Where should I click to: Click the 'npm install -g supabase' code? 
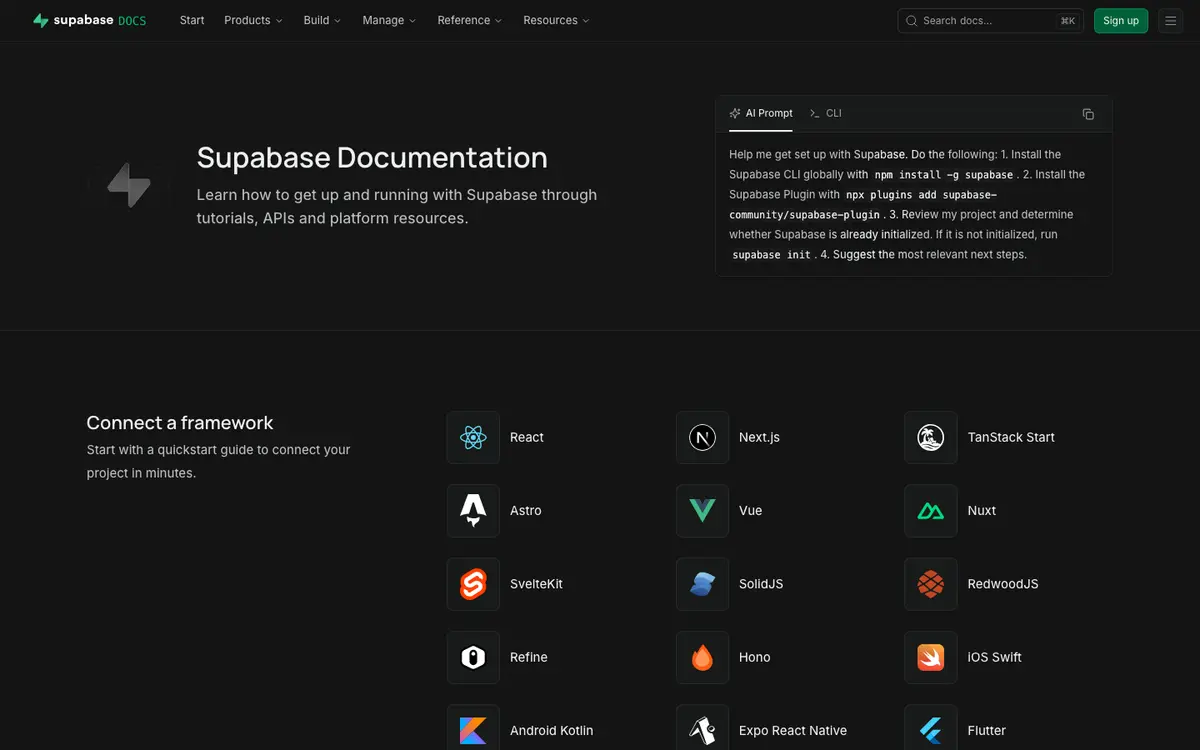tap(944, 174)
